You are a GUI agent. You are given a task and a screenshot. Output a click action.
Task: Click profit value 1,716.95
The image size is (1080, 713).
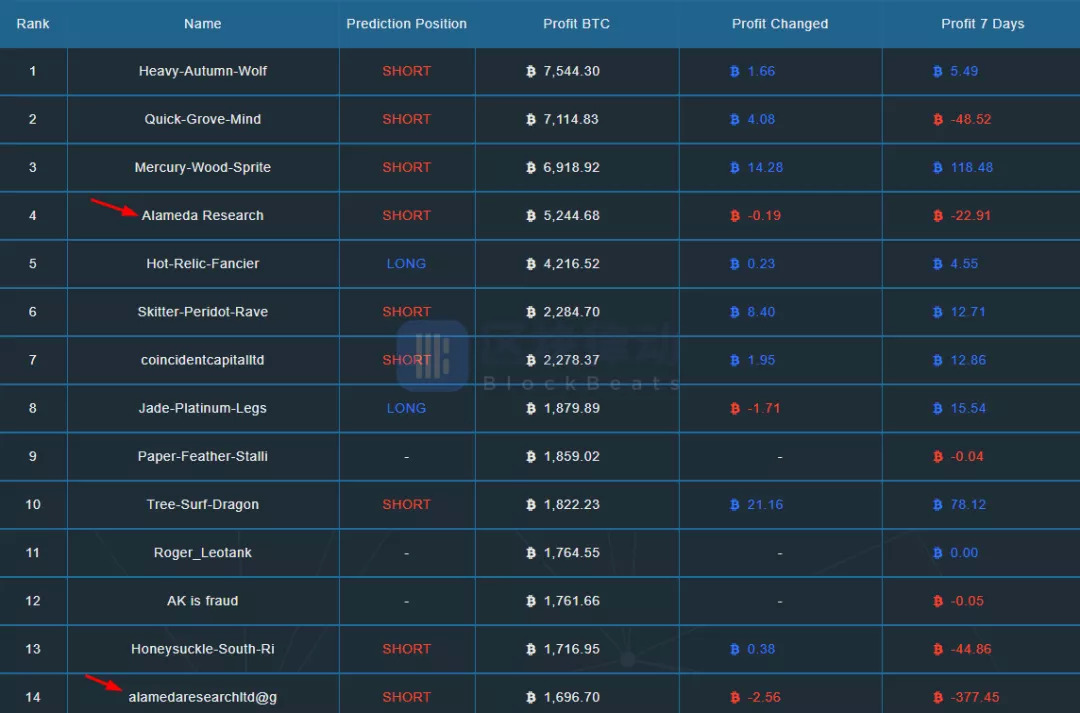(x=571, y=649)
